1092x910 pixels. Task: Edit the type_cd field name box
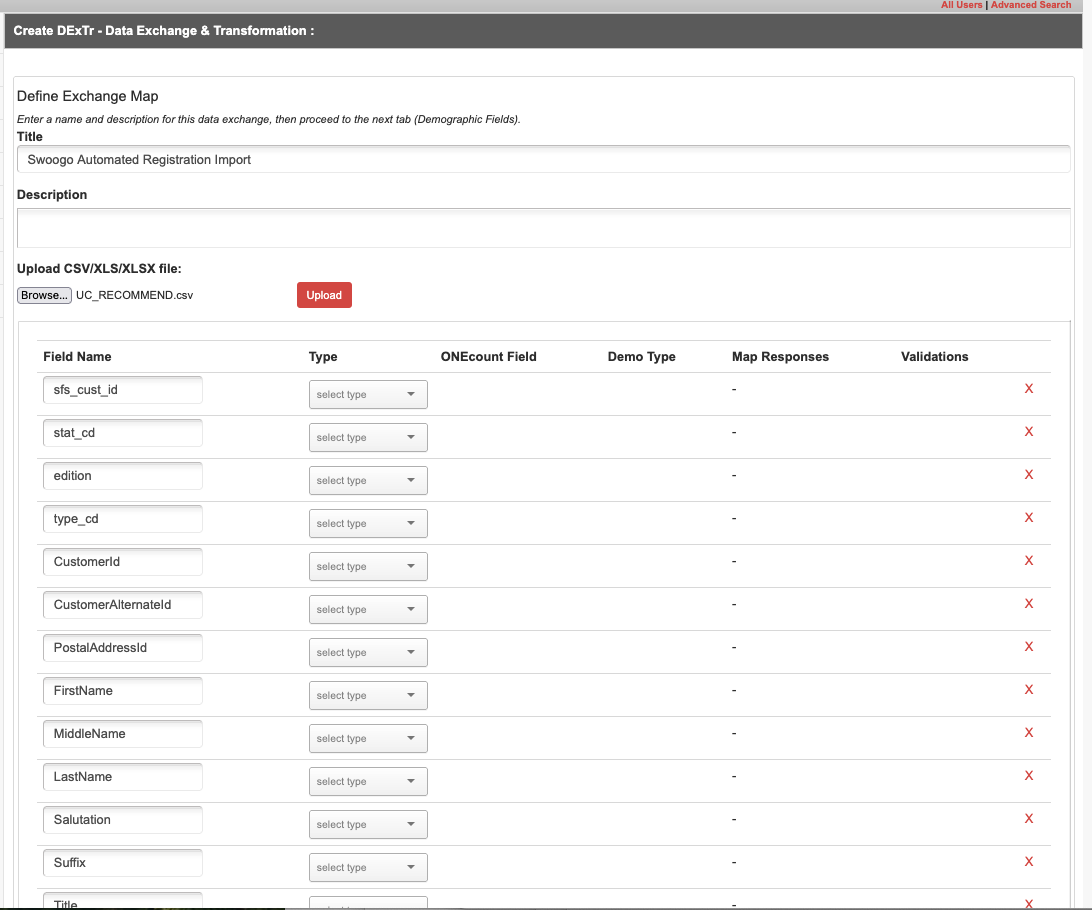(x=123, y=519)
